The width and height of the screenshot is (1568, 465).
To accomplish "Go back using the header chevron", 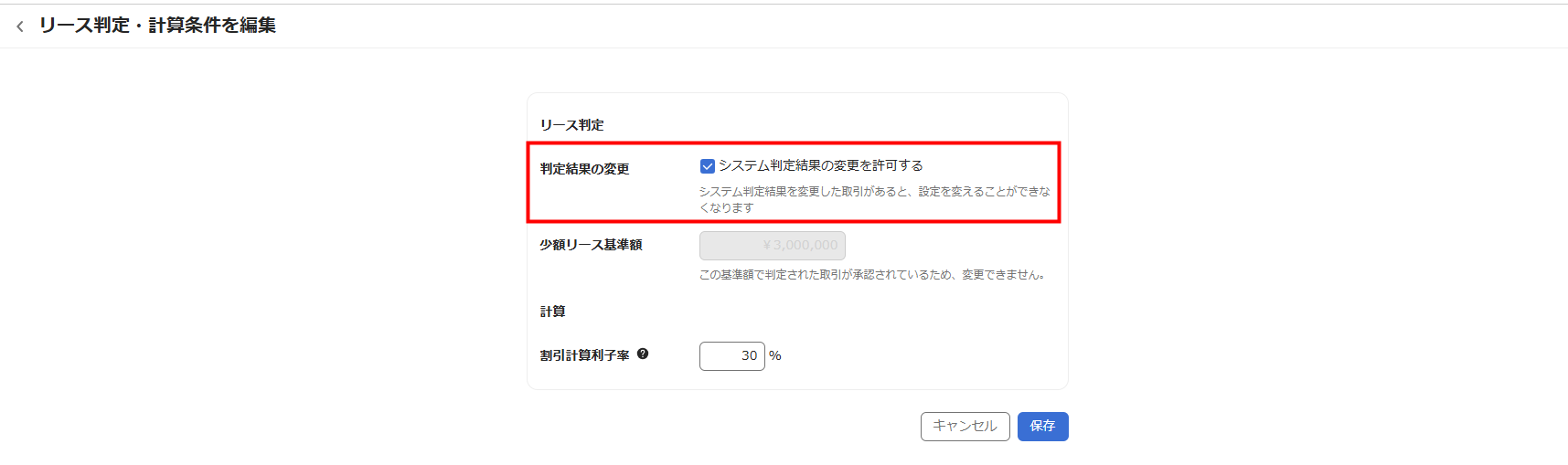I will 20,26.
